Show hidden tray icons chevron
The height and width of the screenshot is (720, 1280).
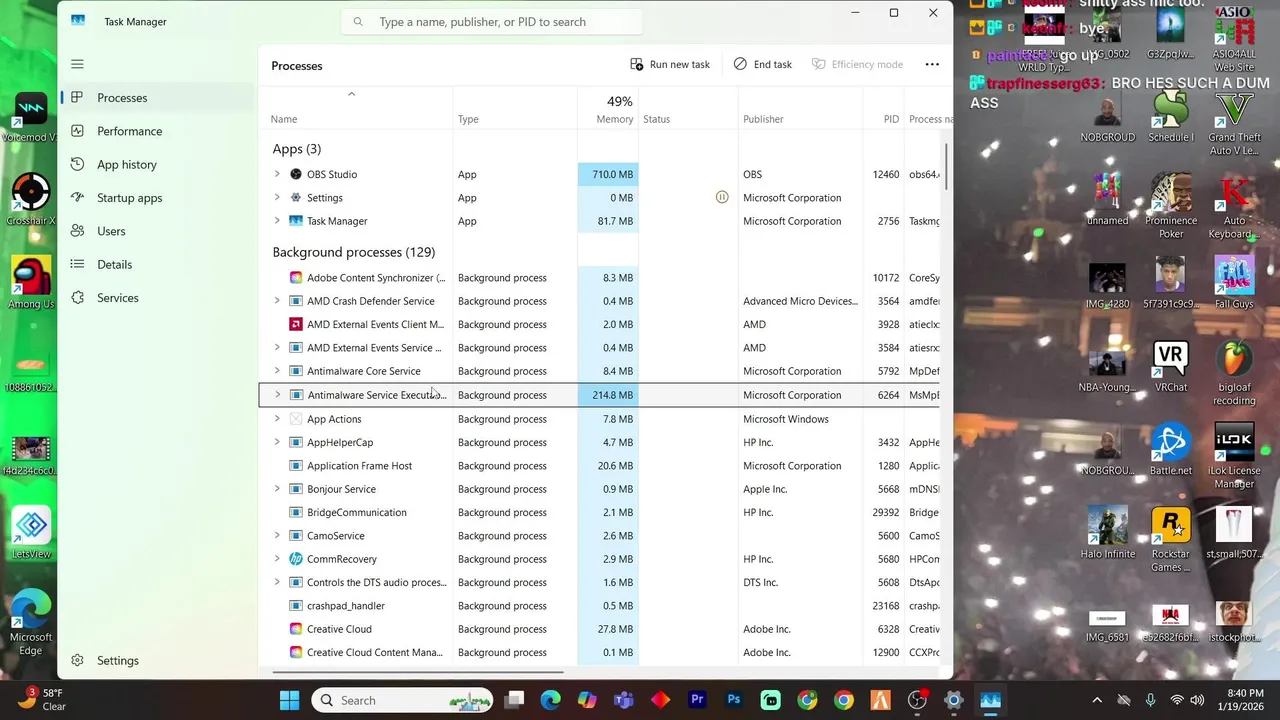1097,700
